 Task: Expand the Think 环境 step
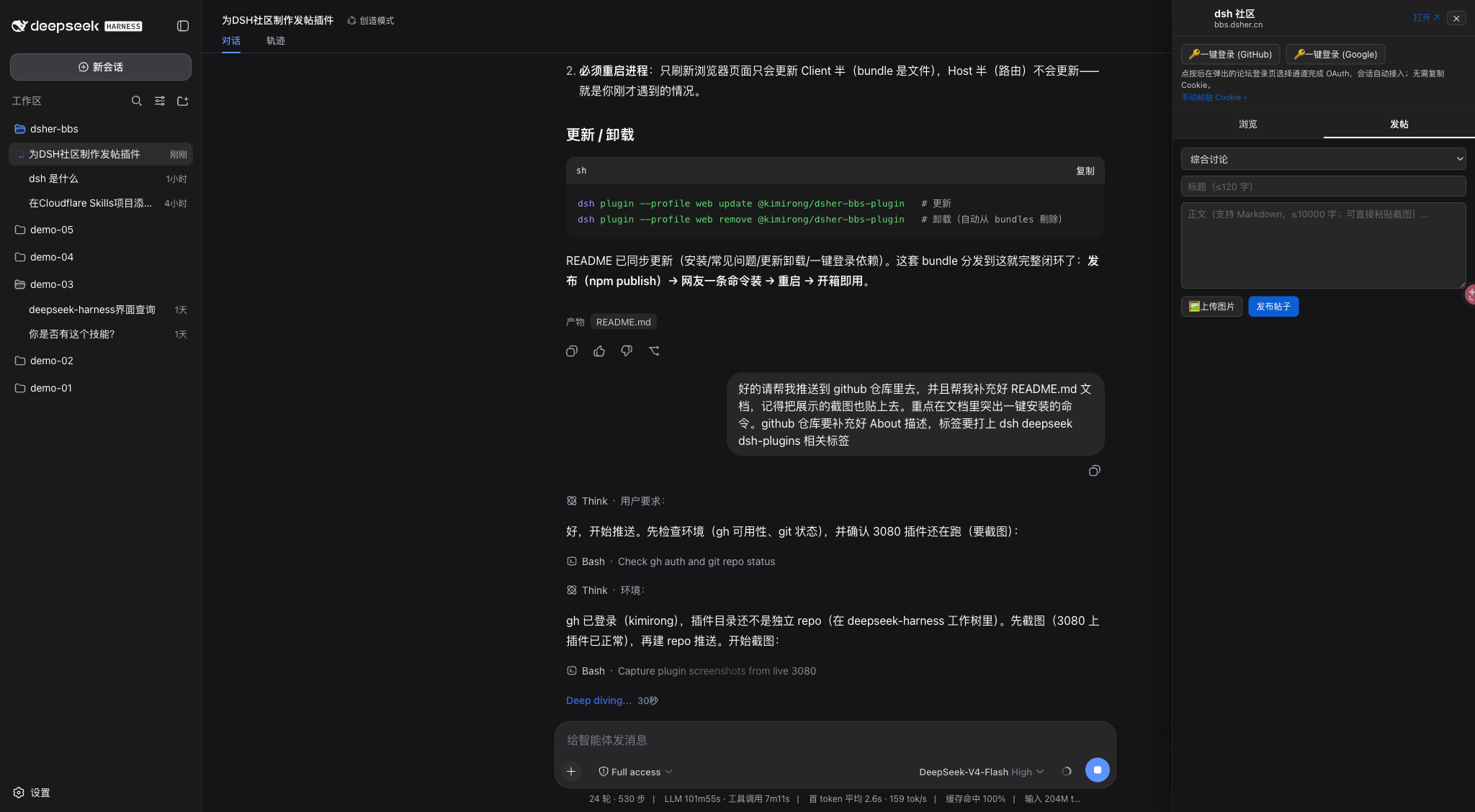coord(606,590)
